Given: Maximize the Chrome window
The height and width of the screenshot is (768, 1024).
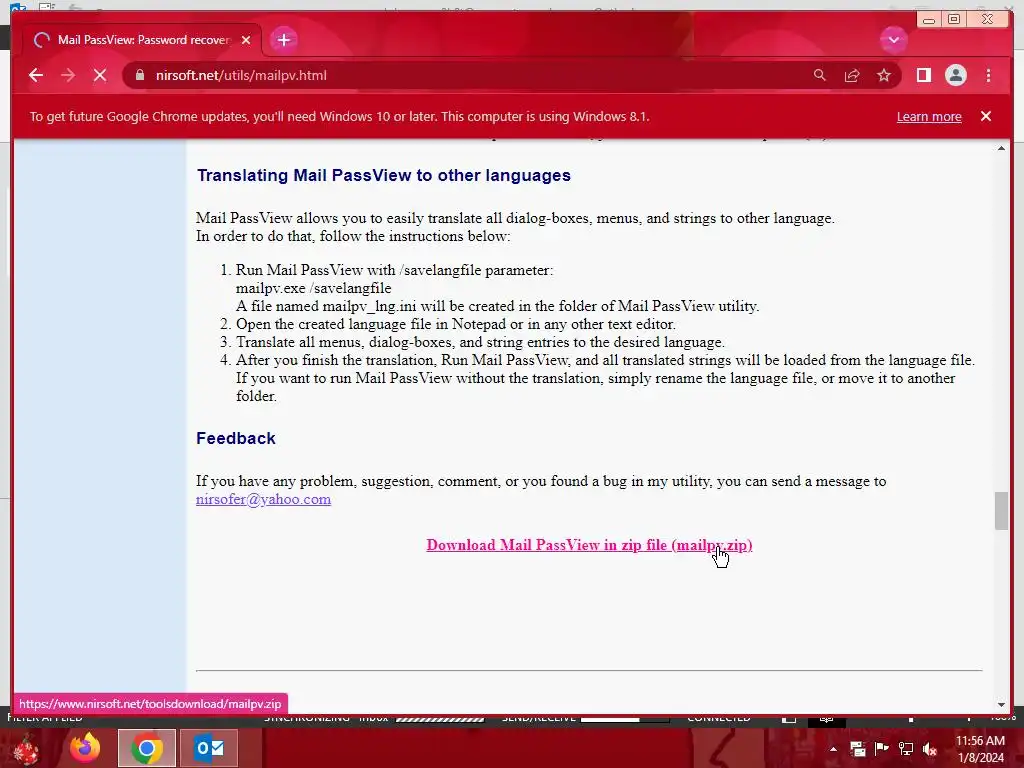Looking at the screenshot, I should coord(953,20).
